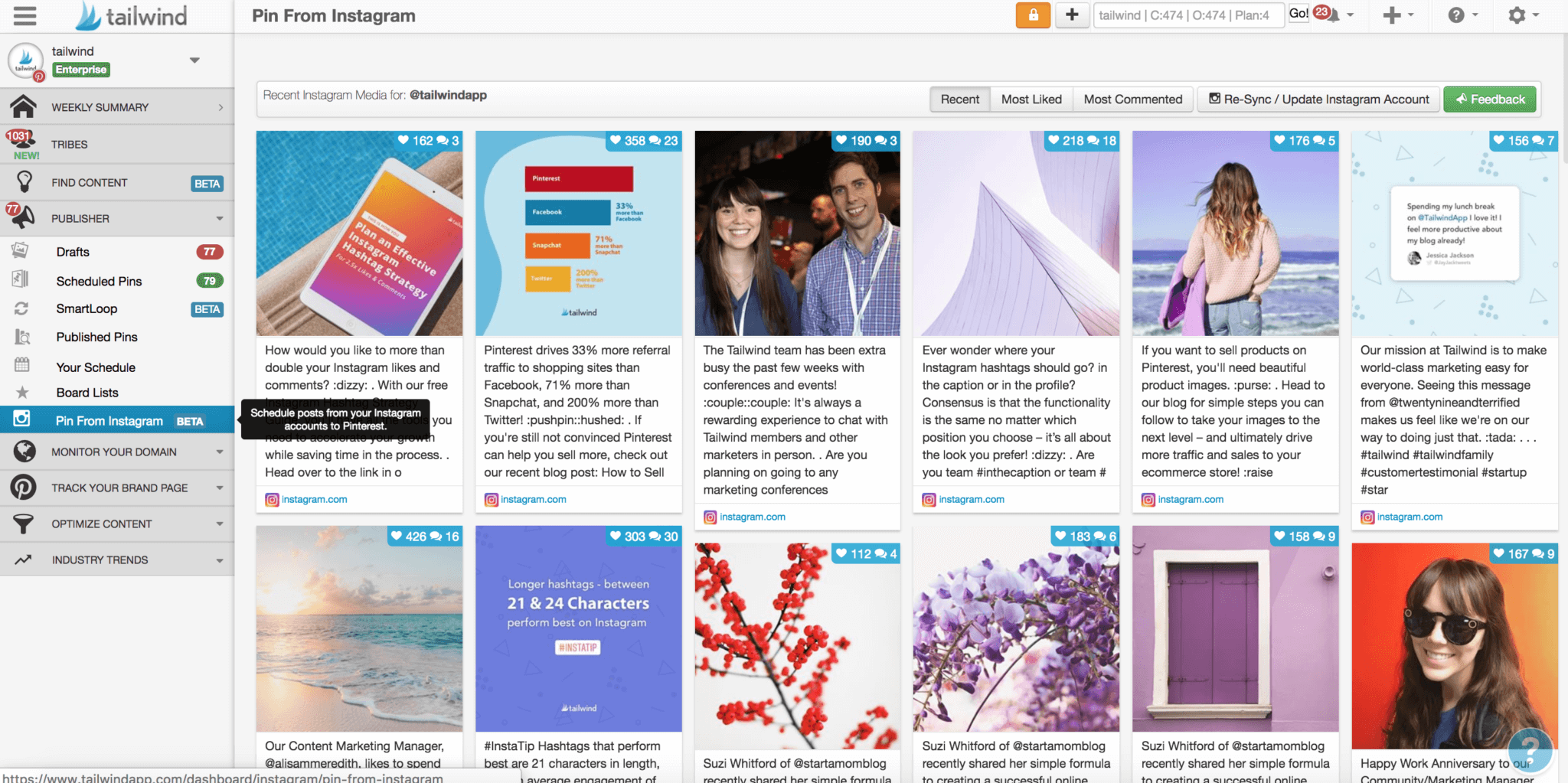Viewport: 1568px width, 783px height.
Task: Click the Tailwind logo
Action: [x=130, y=15]
